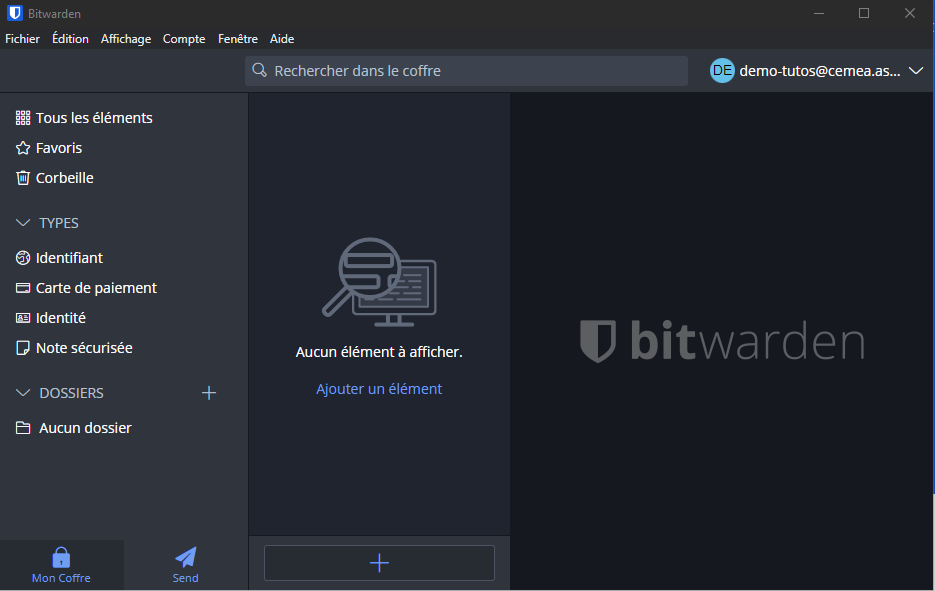This screenshot has height=591, width=935.
Task: Expand the account switcher chevron
Action: tap(915, 70)
